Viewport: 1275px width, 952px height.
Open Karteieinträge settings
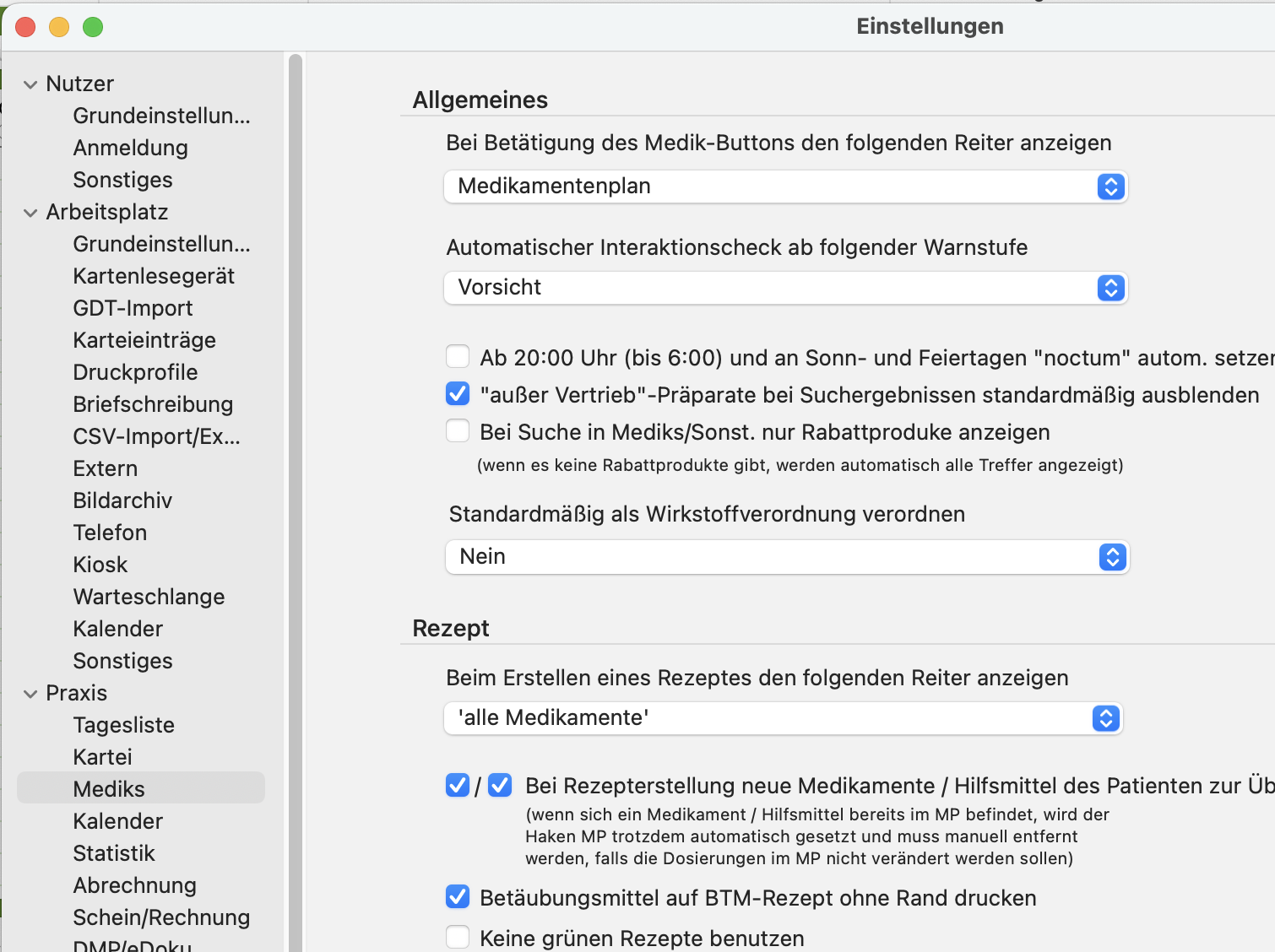[144, 340]
